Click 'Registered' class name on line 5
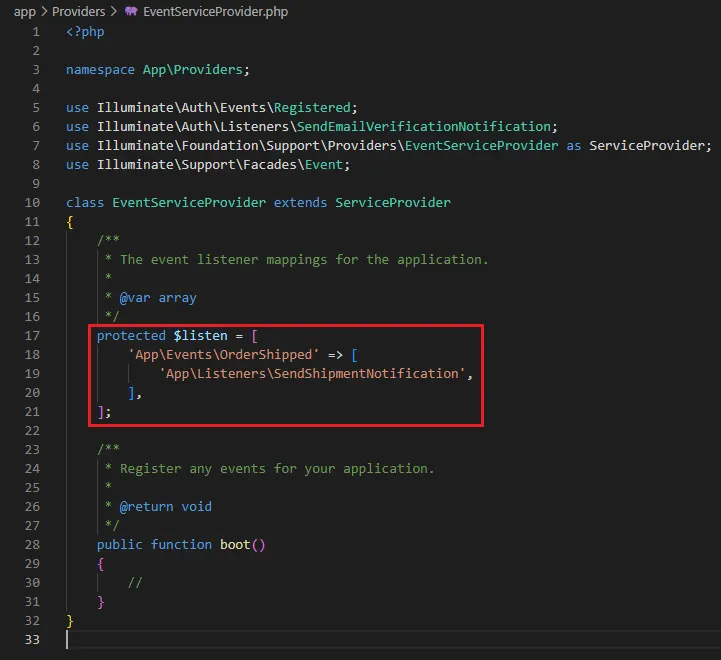The image size is (721, 660). [313, 108]
